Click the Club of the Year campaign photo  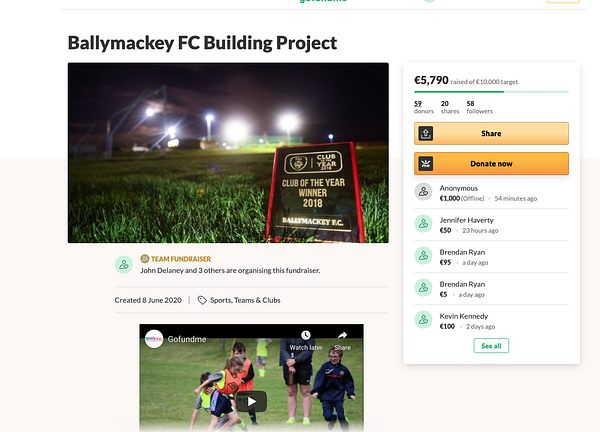point(228,153)
